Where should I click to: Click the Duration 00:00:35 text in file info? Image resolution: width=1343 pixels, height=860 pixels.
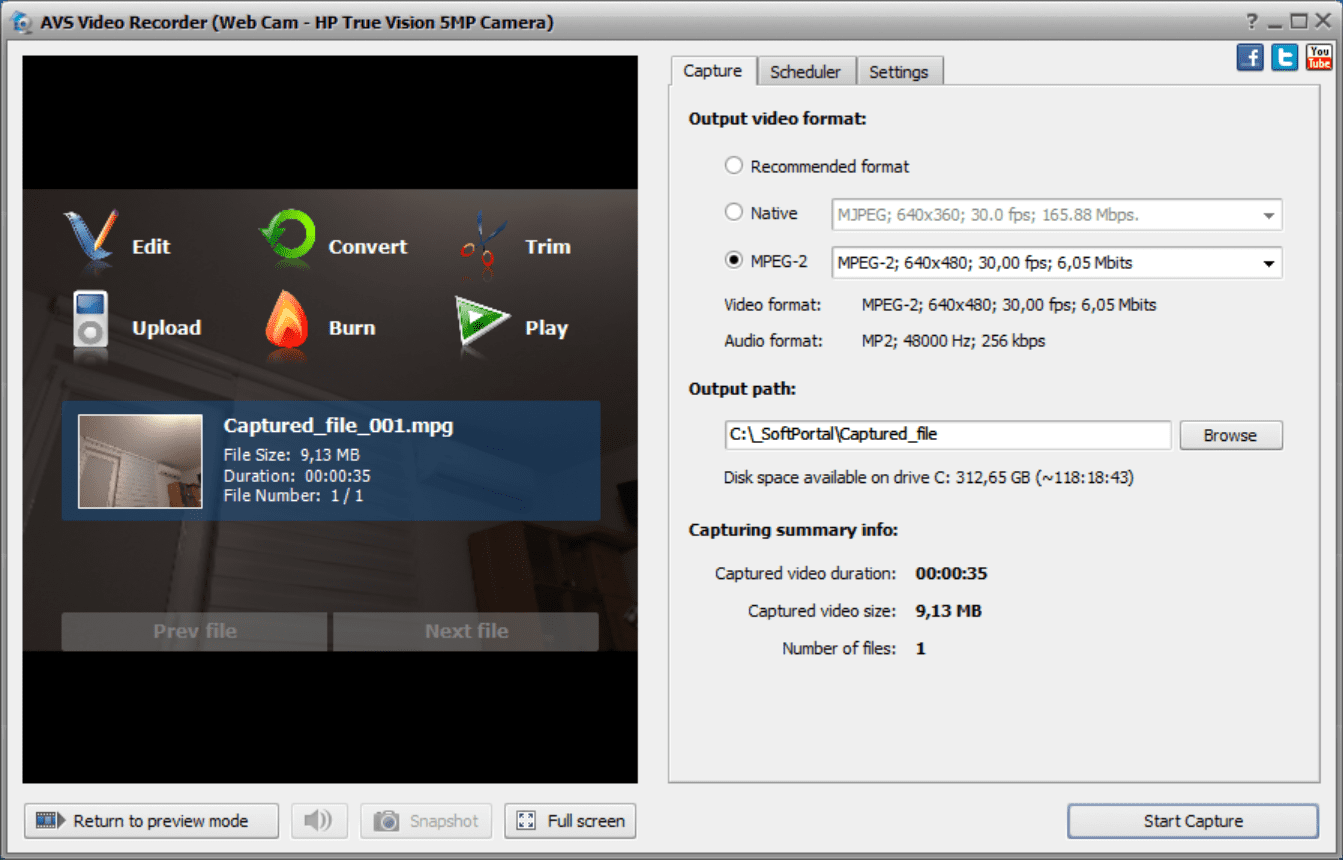(297, 476)
